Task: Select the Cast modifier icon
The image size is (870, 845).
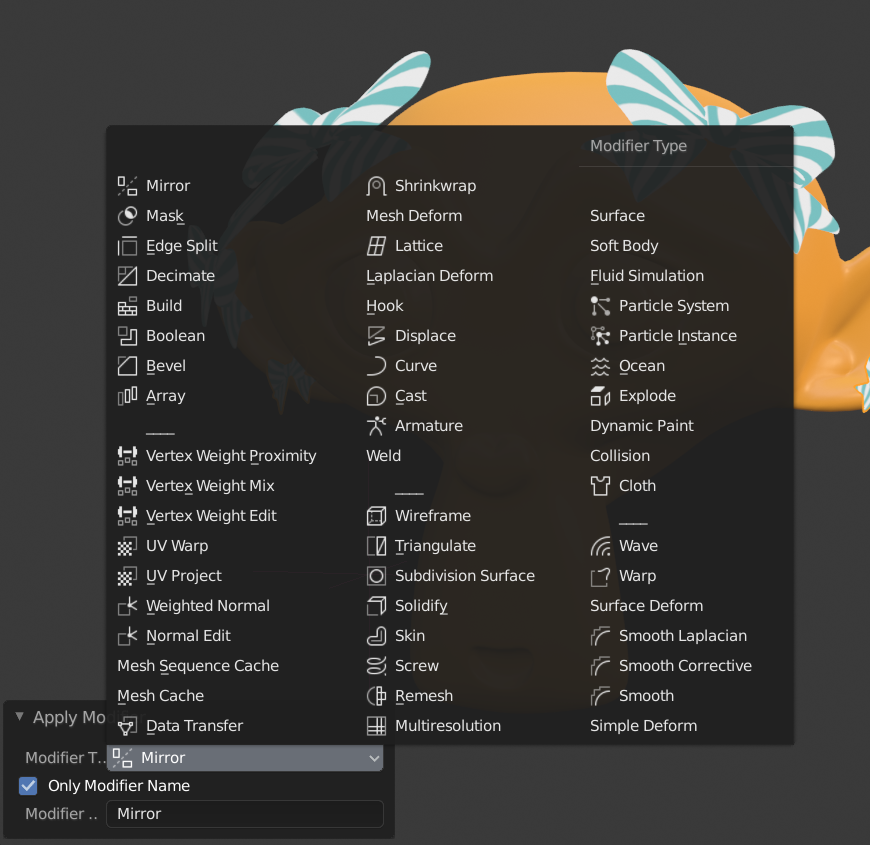Action: 376,396
